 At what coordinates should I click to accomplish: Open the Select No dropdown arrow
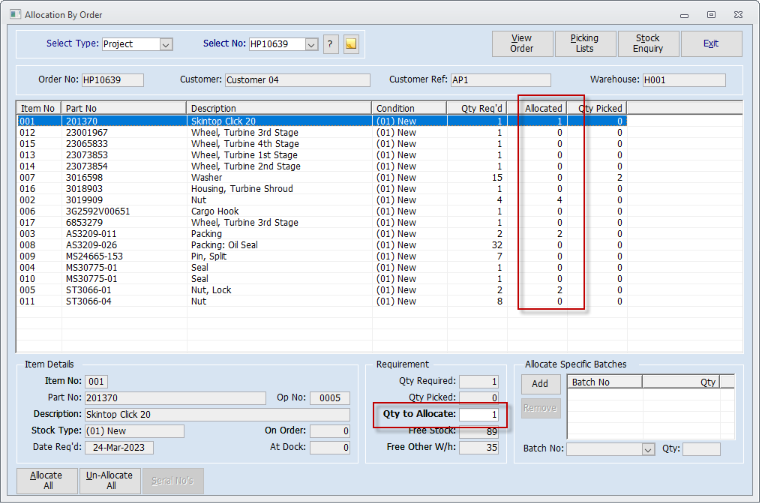(x=311, y=45)
